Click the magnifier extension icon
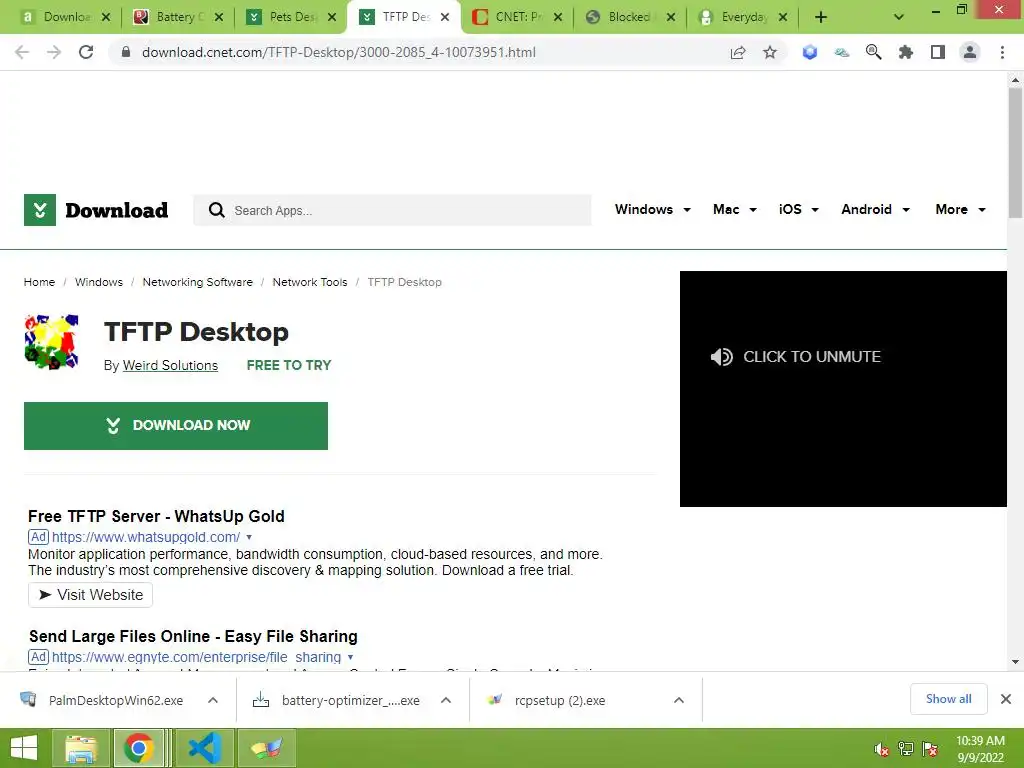1024x768 pixels. pyautogui.click(x=873, y=52)
